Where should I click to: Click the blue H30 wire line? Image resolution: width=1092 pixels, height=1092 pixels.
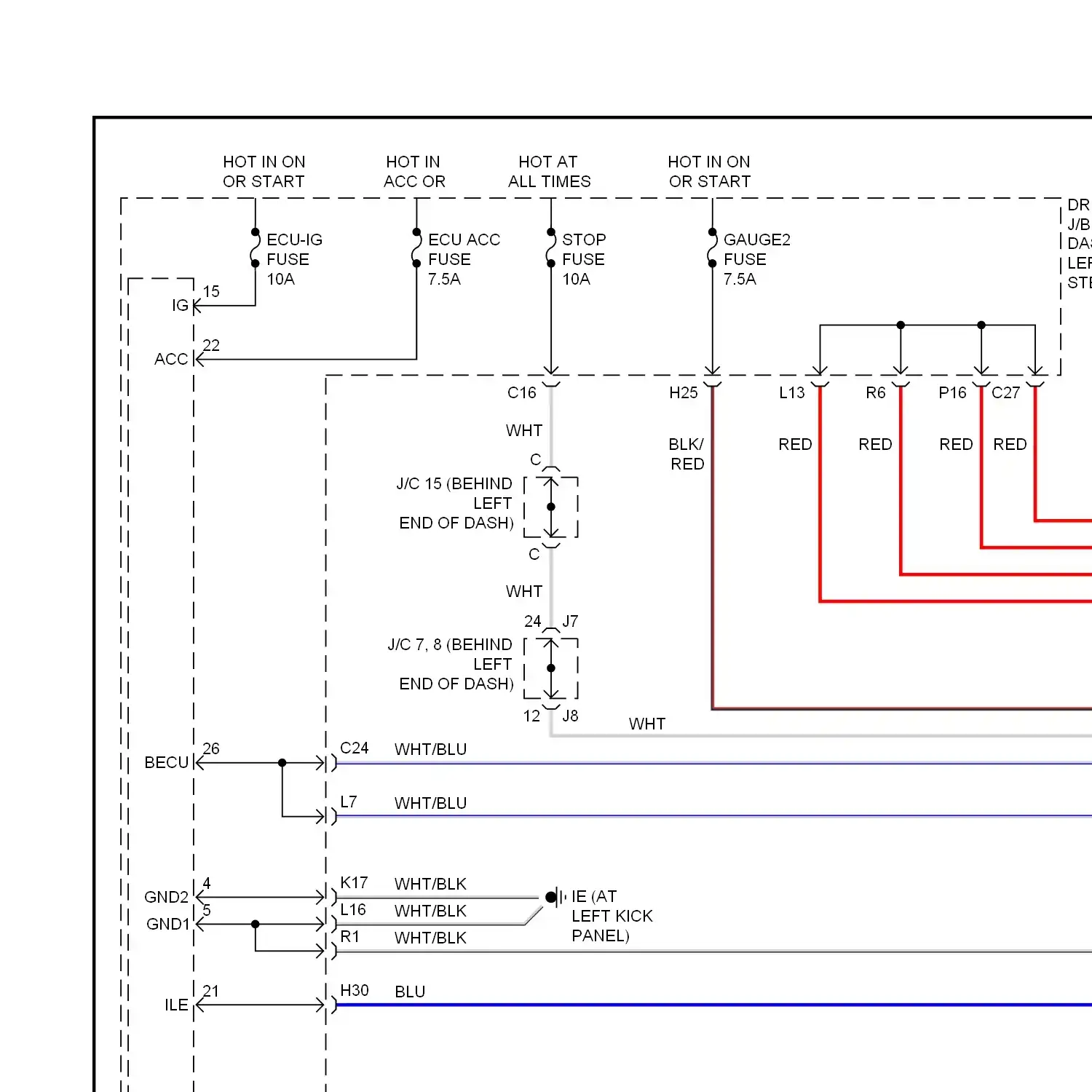tap(713, 1005)
